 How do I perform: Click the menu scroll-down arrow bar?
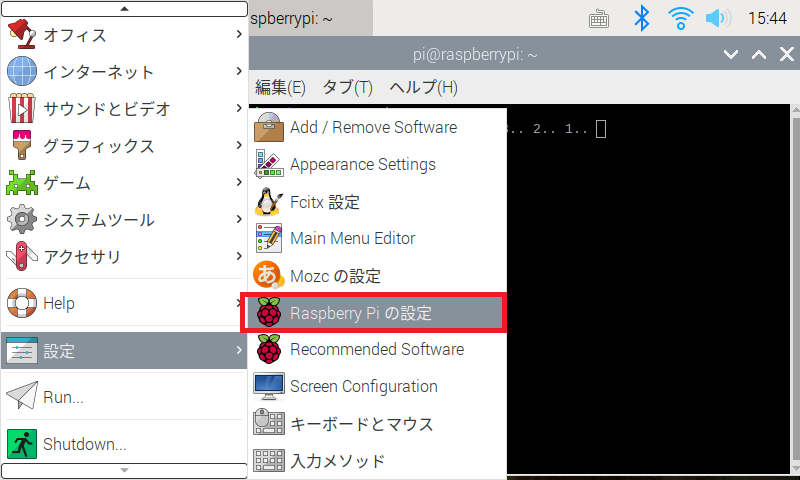tap(124, 470)
